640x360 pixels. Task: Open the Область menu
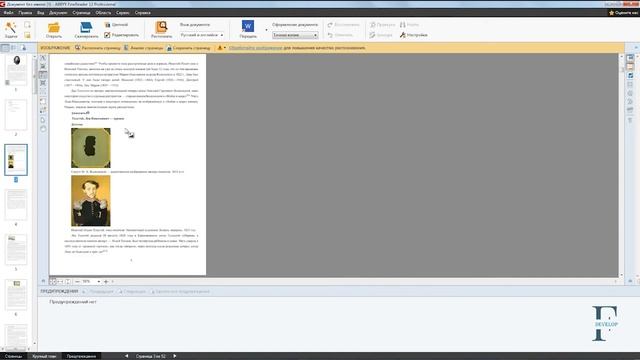(103, 13)
